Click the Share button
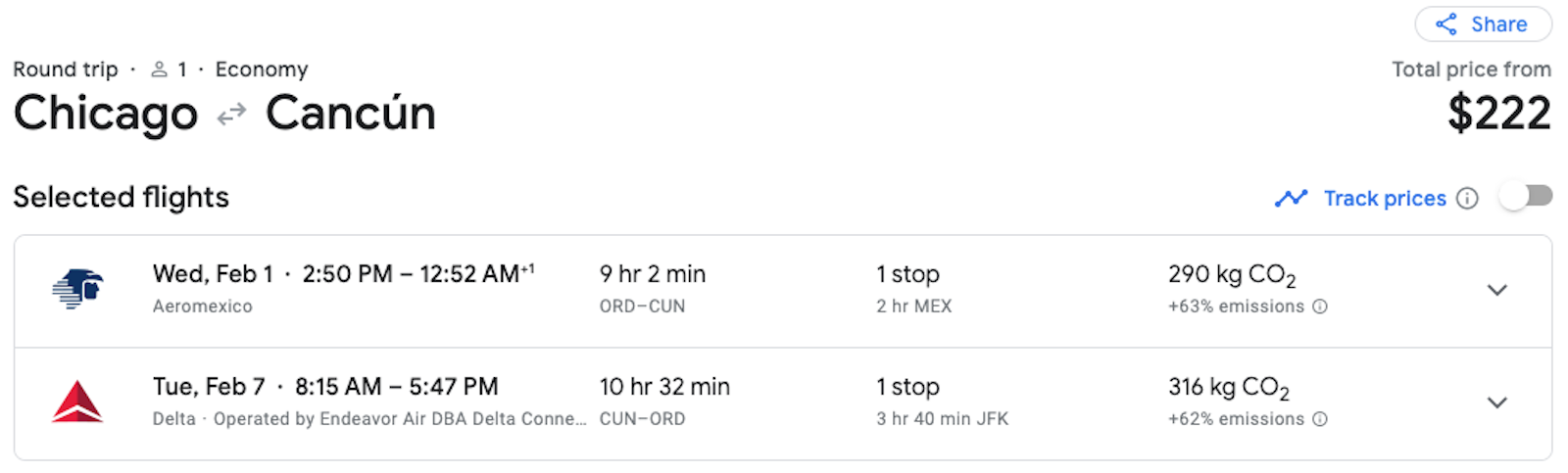This screenshot has height=473, width=1568. point(1483,24)
